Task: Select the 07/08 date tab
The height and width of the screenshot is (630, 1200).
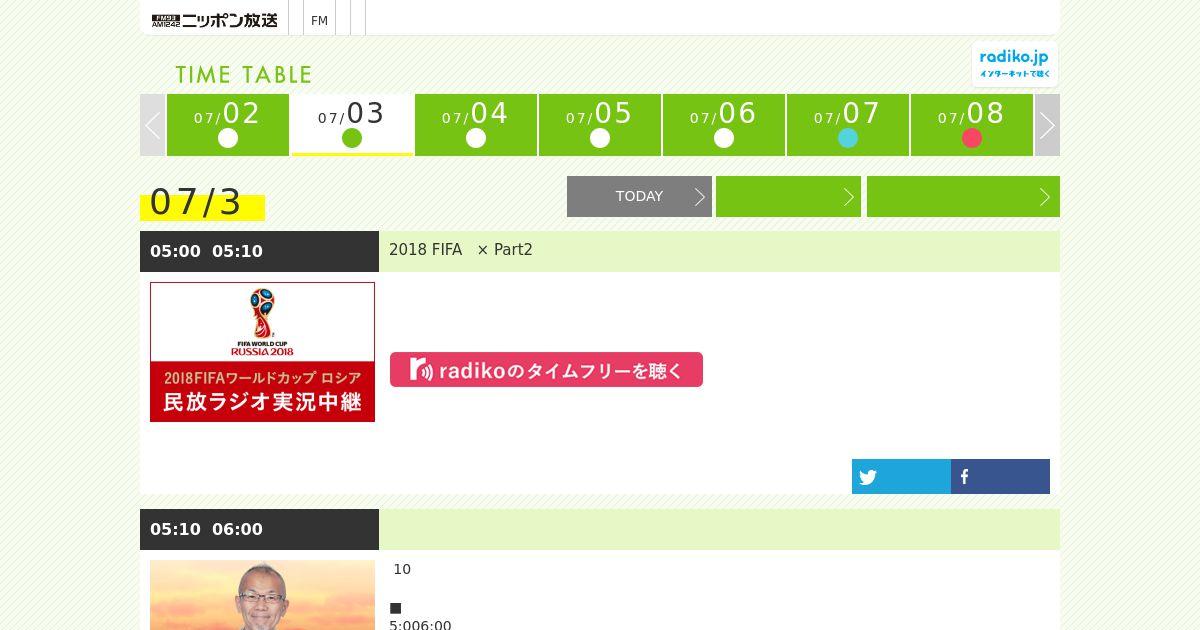Action: click(972, 125)
